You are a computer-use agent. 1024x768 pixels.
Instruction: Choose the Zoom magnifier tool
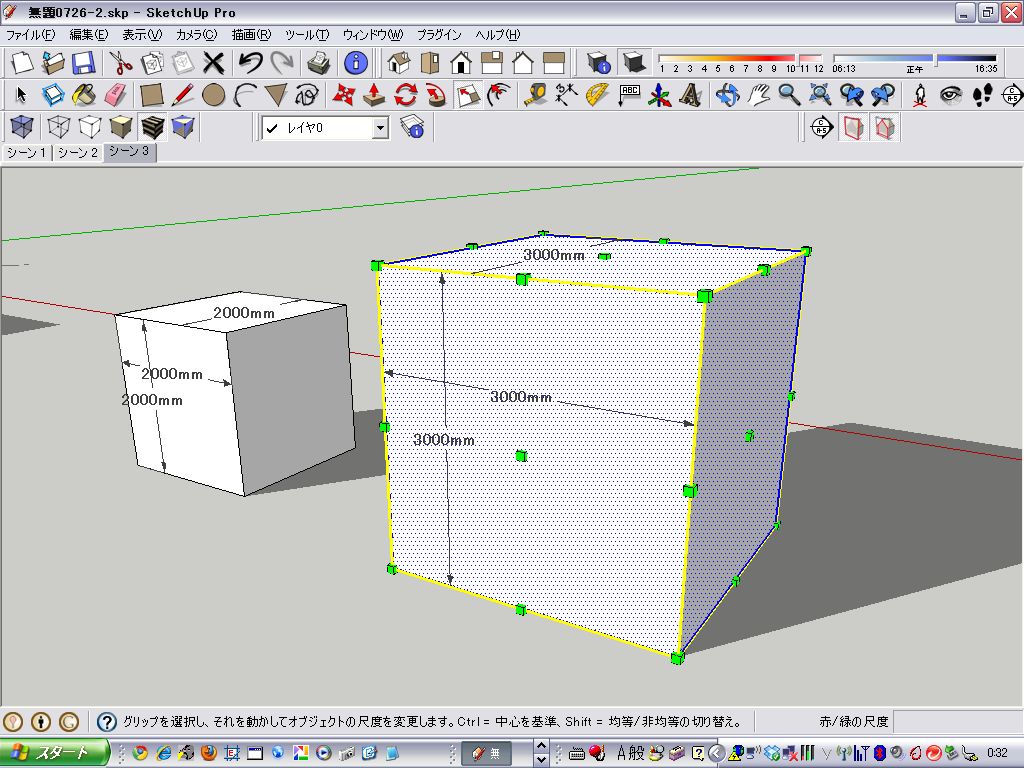[789, 95]
